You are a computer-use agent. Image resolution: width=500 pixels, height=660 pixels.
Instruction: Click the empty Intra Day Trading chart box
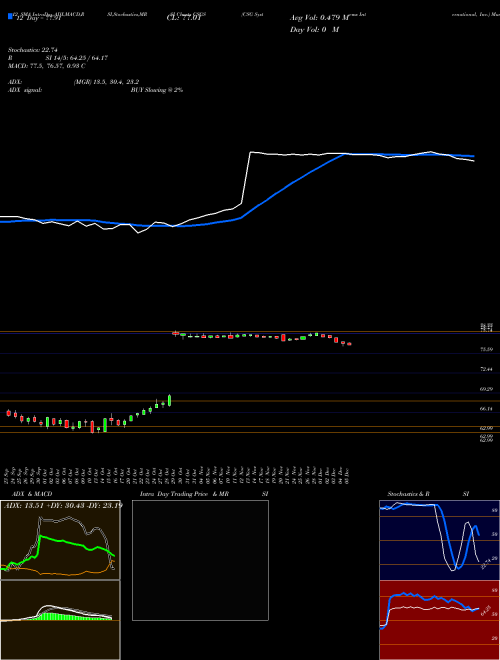click(x=200, y=560)
